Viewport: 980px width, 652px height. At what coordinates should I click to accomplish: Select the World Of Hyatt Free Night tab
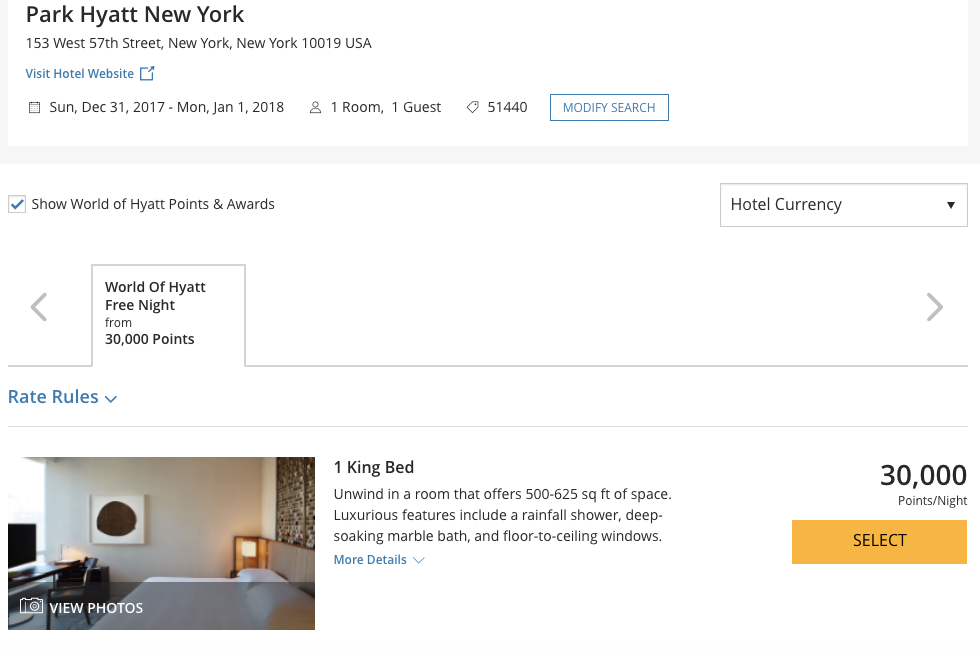[168, 314]
